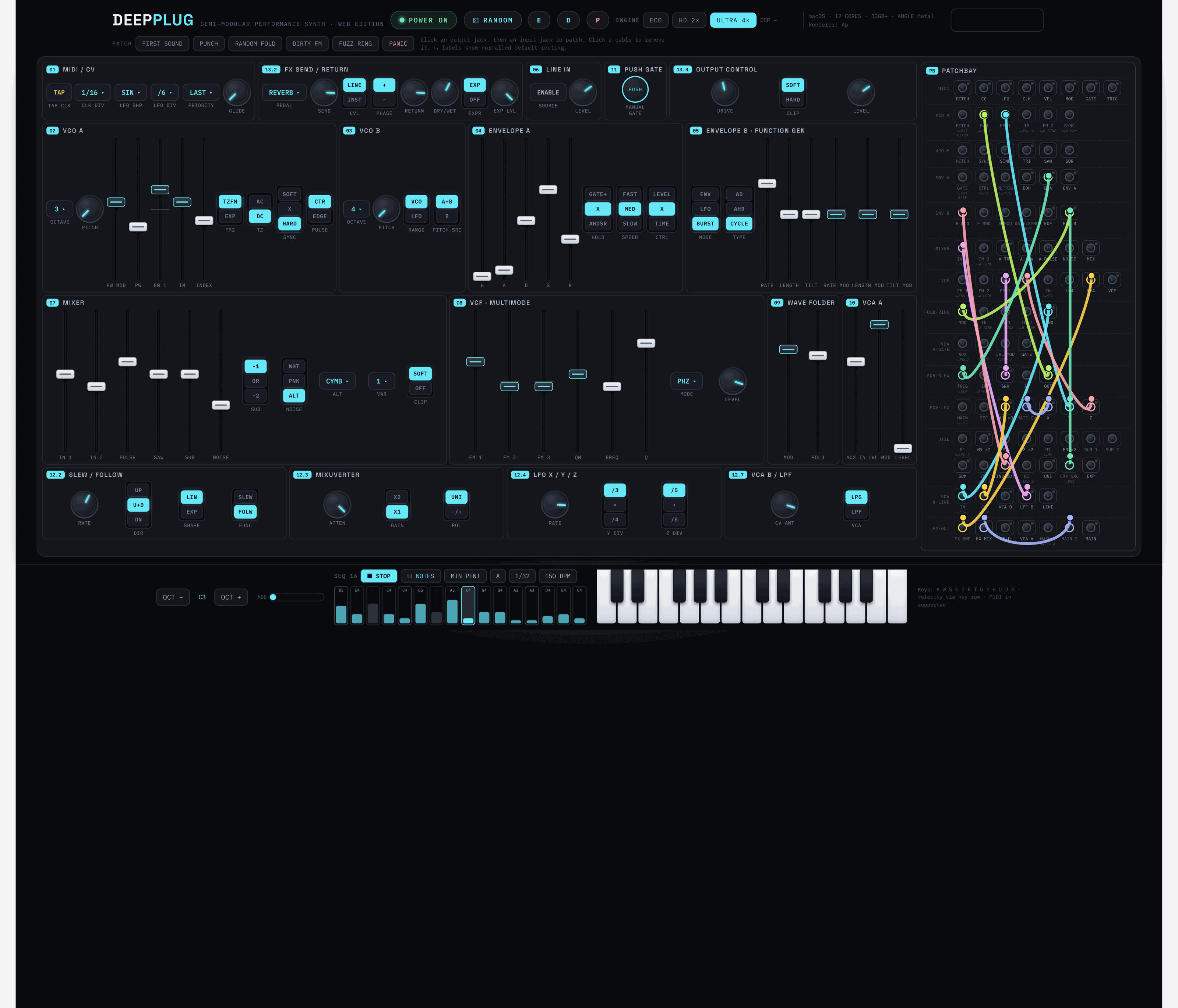Click the VCF FREQ slider handle

pos(612,387)
